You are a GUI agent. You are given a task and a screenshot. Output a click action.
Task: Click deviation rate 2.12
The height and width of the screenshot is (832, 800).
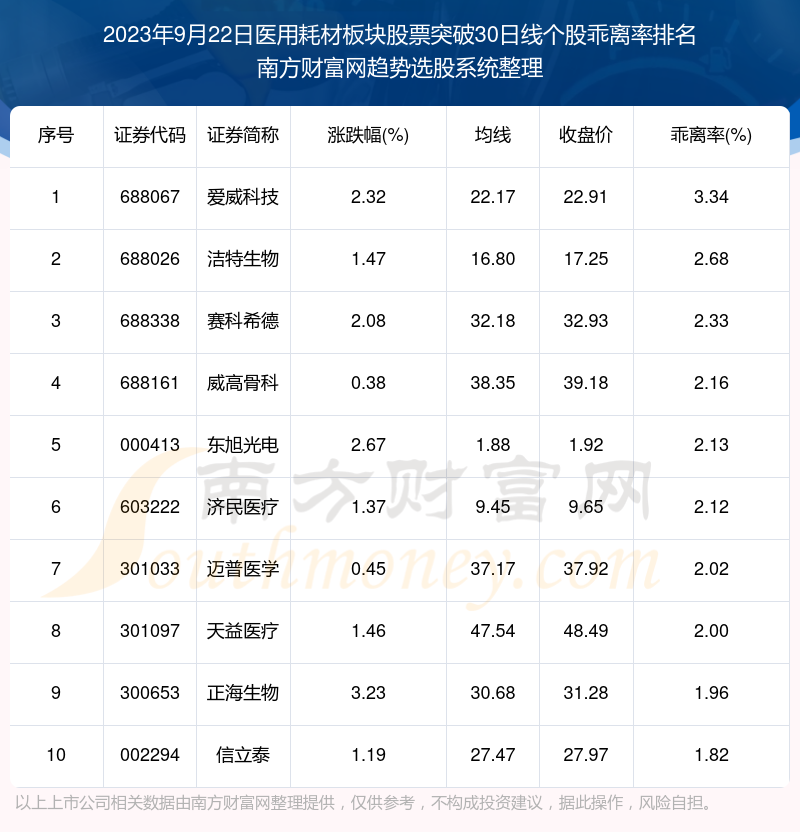(711, 507)
